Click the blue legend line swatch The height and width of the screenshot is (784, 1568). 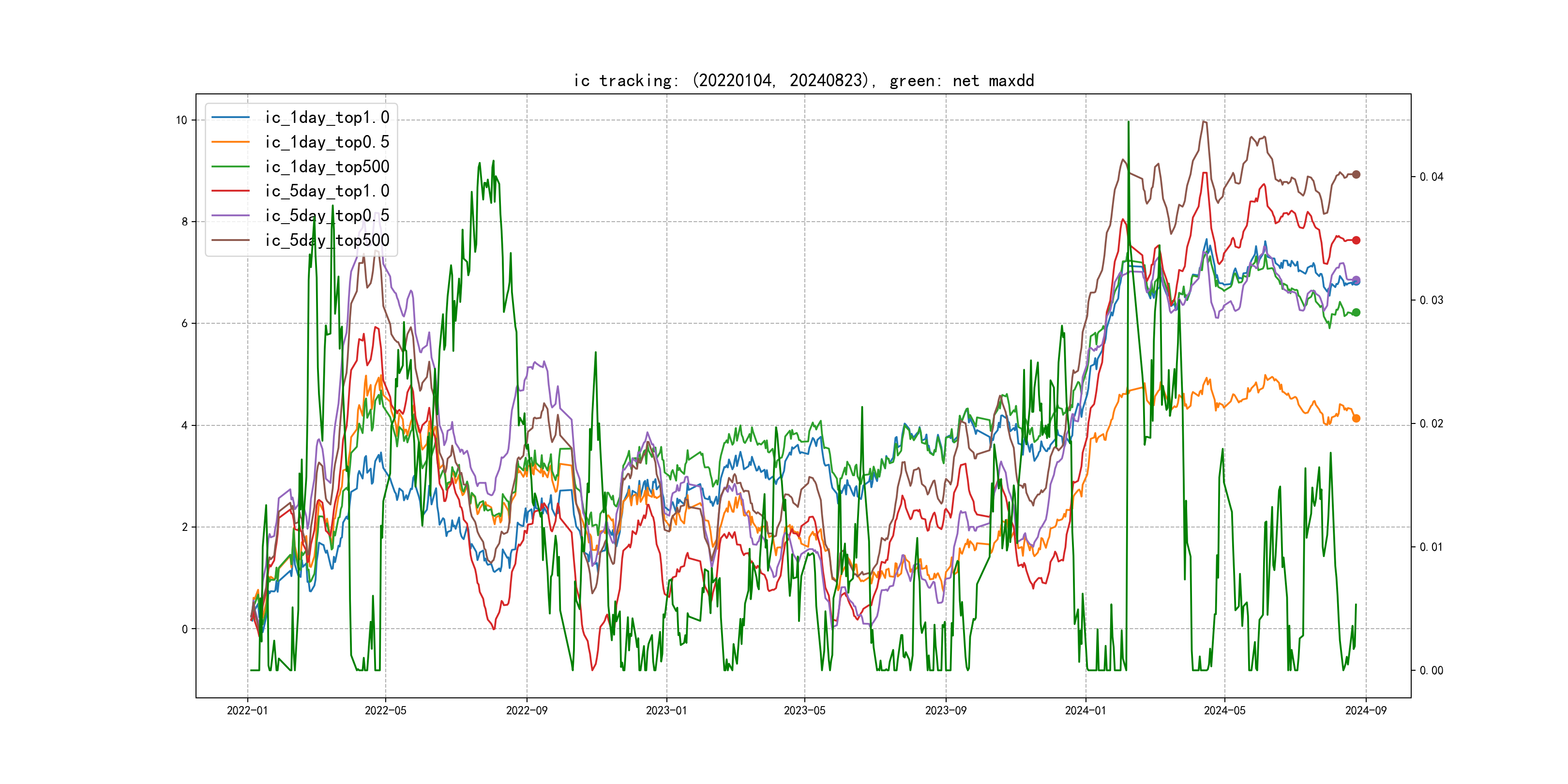pyautogui.click(x=230, y=118)
